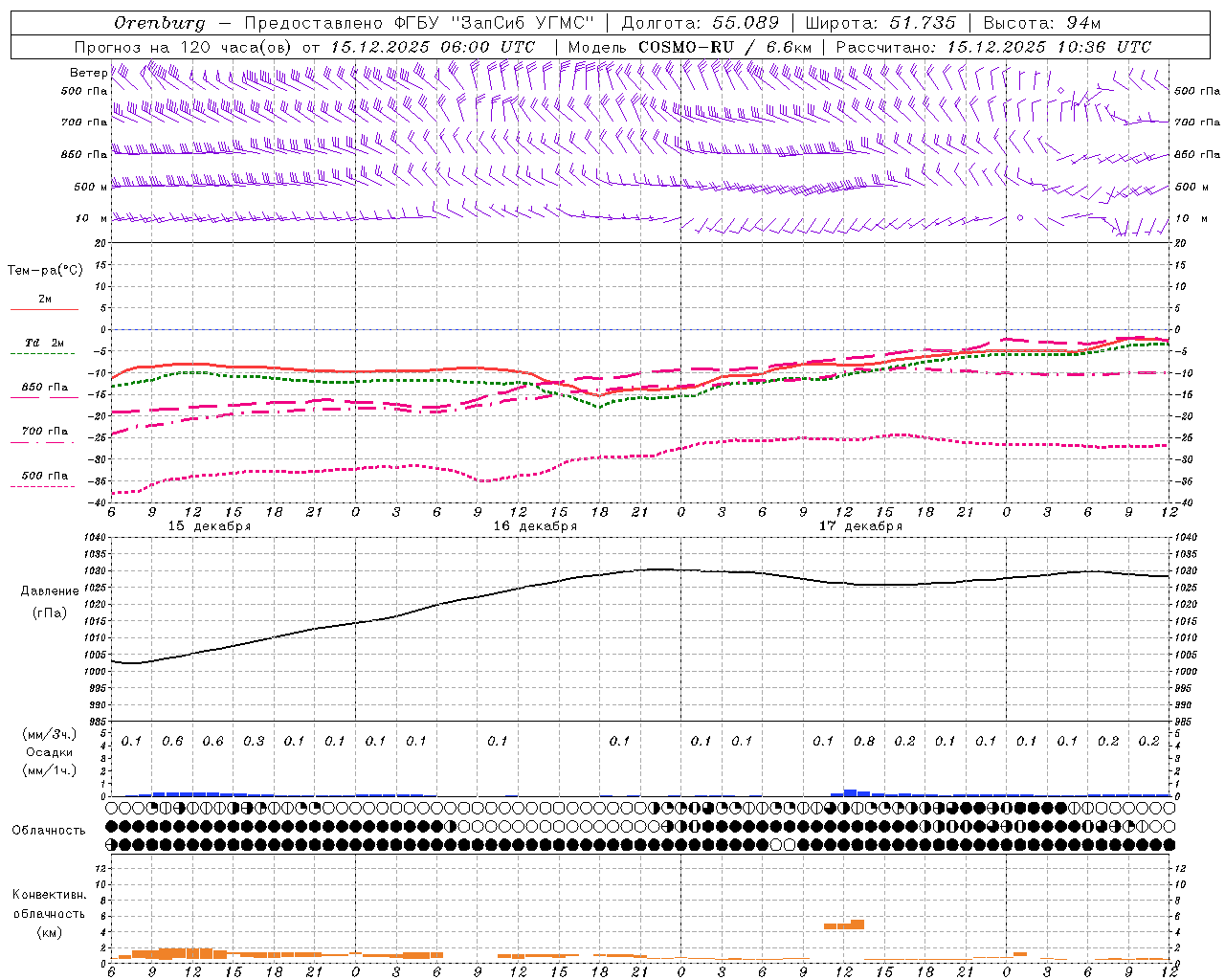Click the Orenburg station title

159,23
